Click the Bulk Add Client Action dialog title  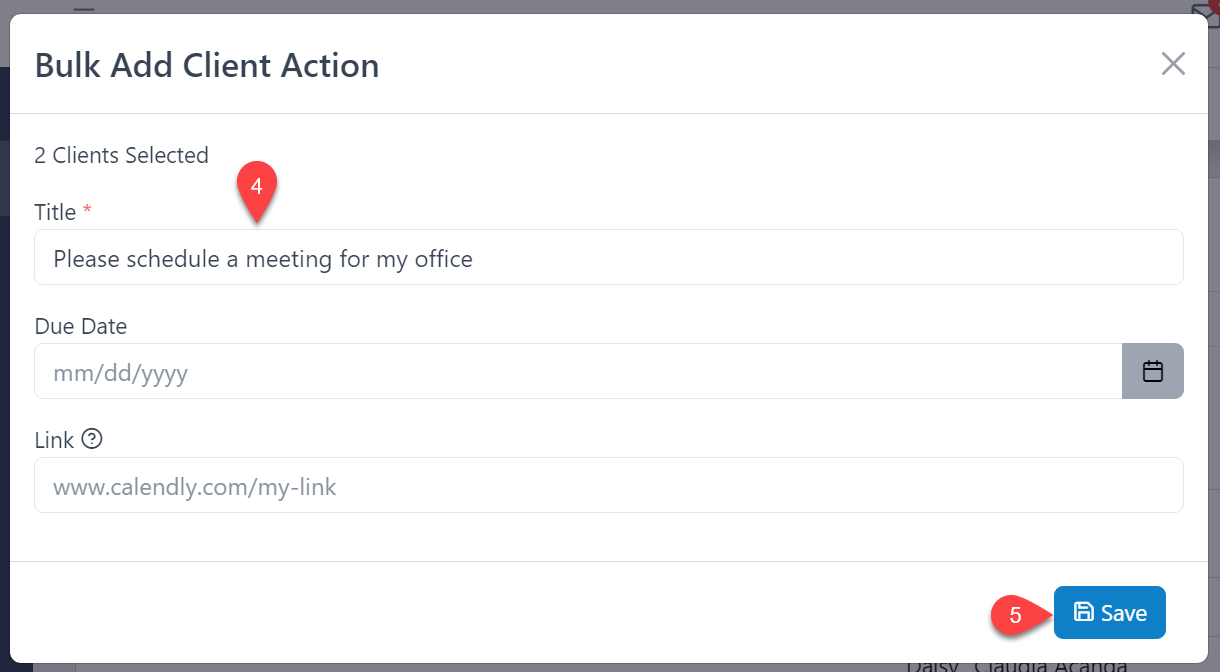click(x=207, y=64)
